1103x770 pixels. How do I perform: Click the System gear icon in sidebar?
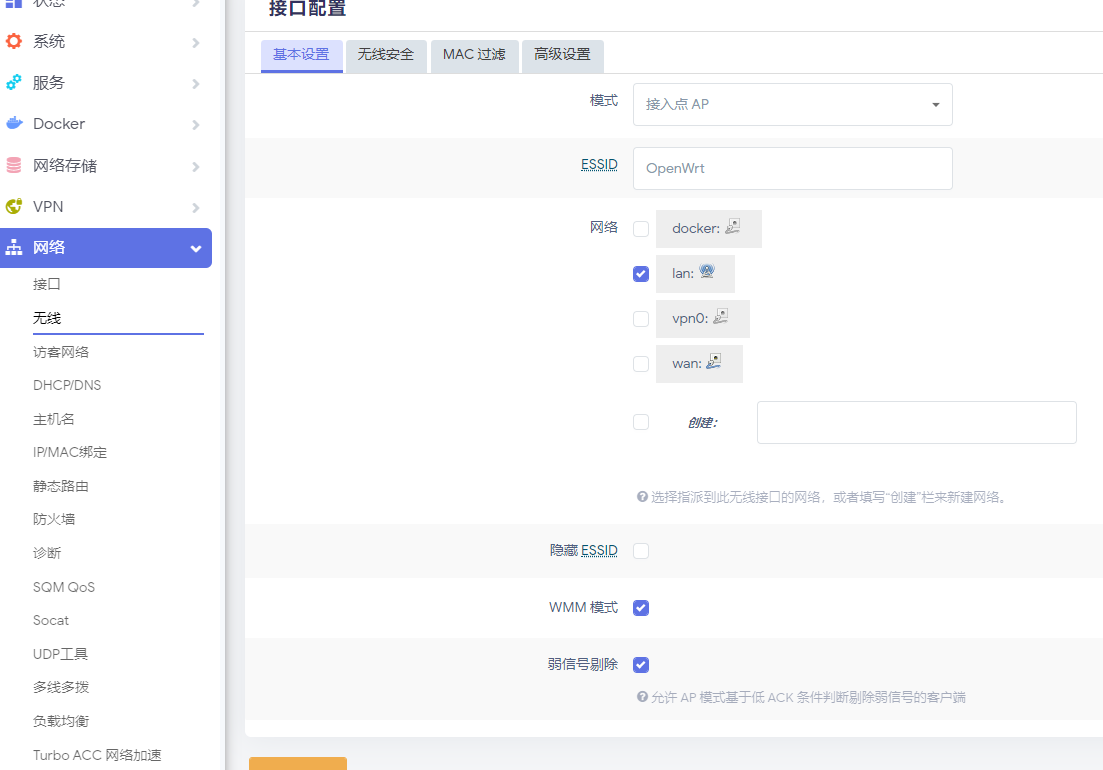tap(14, 42)
